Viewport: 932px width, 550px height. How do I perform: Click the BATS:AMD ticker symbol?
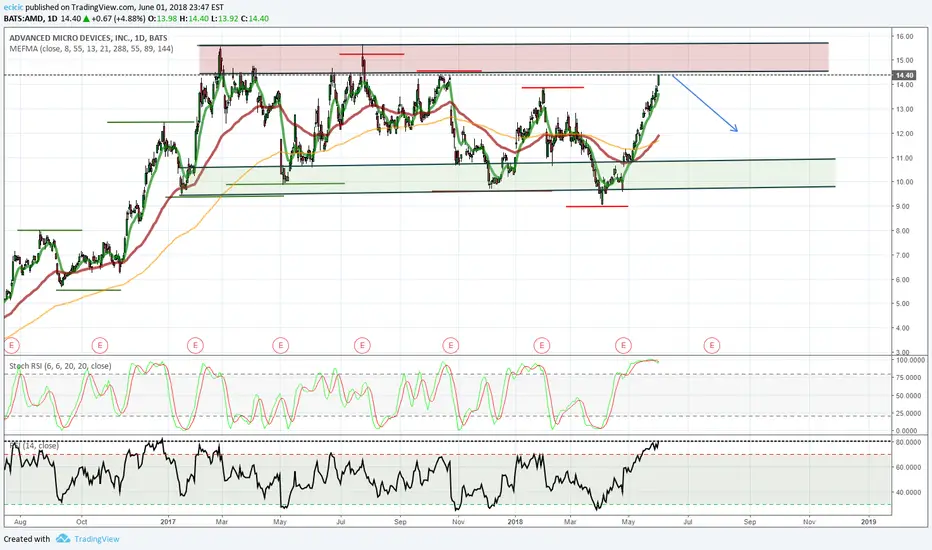[x=23, y=18]
